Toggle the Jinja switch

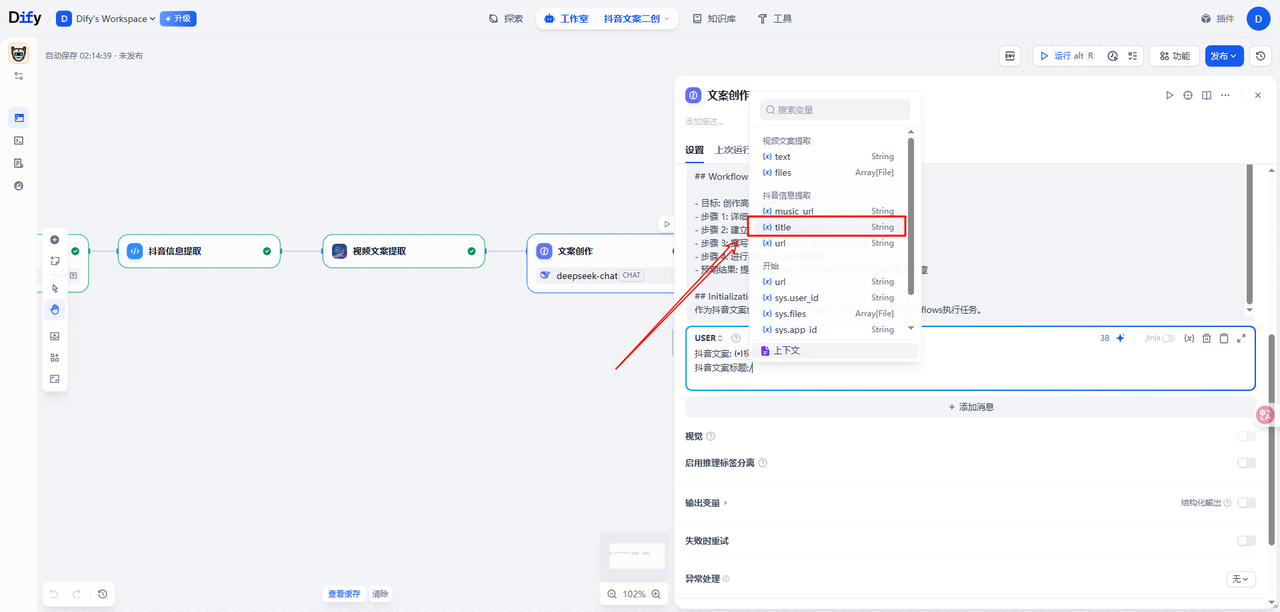coord(1167,338)
